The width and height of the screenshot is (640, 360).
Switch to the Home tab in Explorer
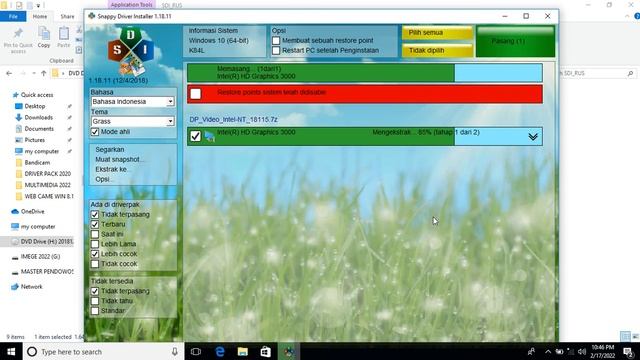tap(40, 16)
